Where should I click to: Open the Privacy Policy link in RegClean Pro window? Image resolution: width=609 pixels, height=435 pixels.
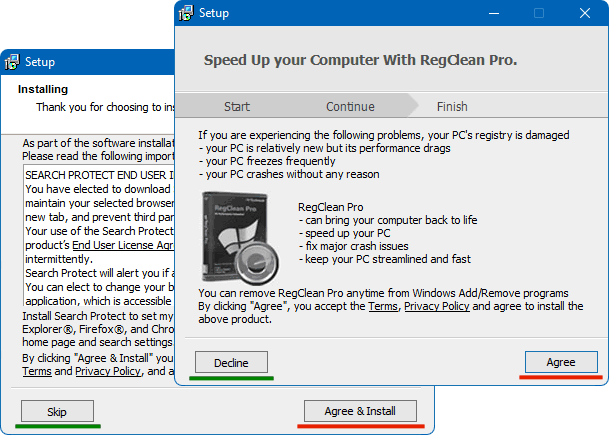437,306
